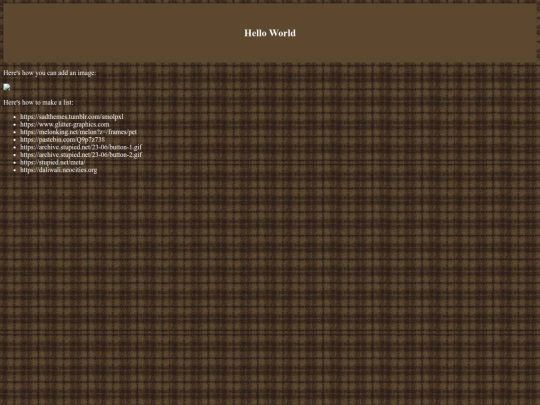Select the daliwali.neocities.org list item
This screenshot has width=540, height=405.
tap(59, 170)
